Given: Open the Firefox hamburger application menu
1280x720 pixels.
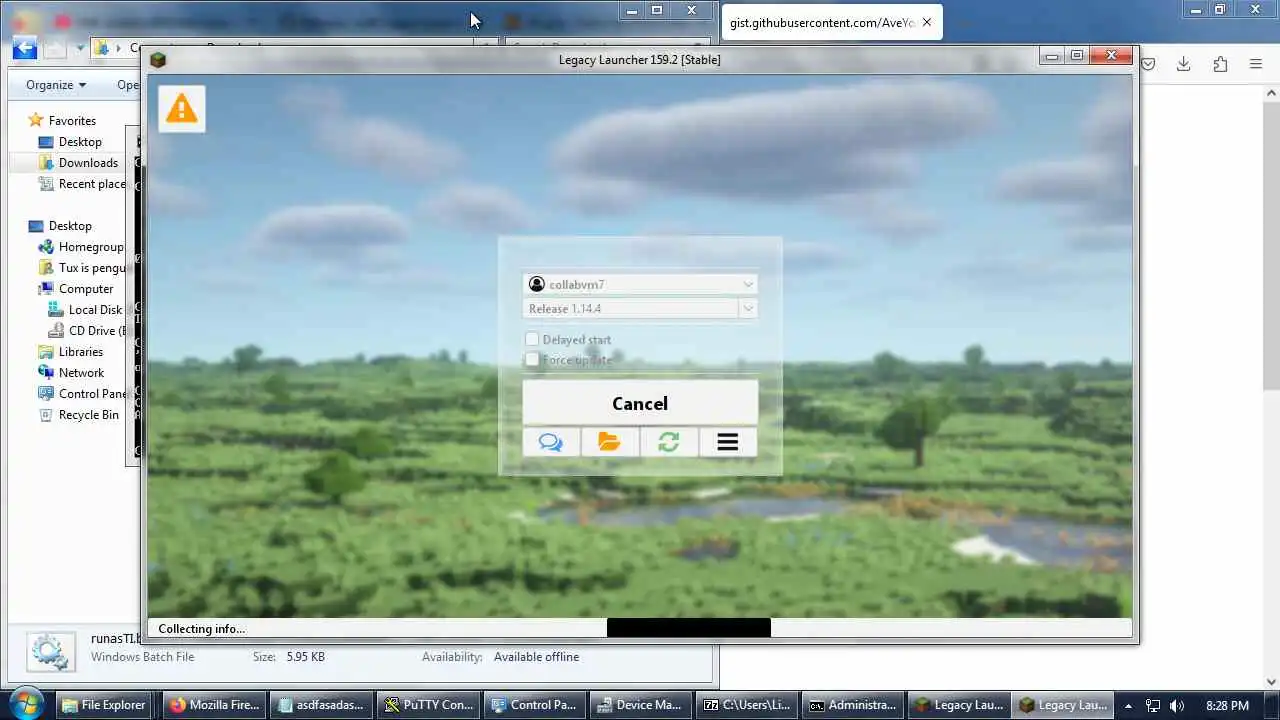Looking at the screenshot, I should [x=1256, y=64].
